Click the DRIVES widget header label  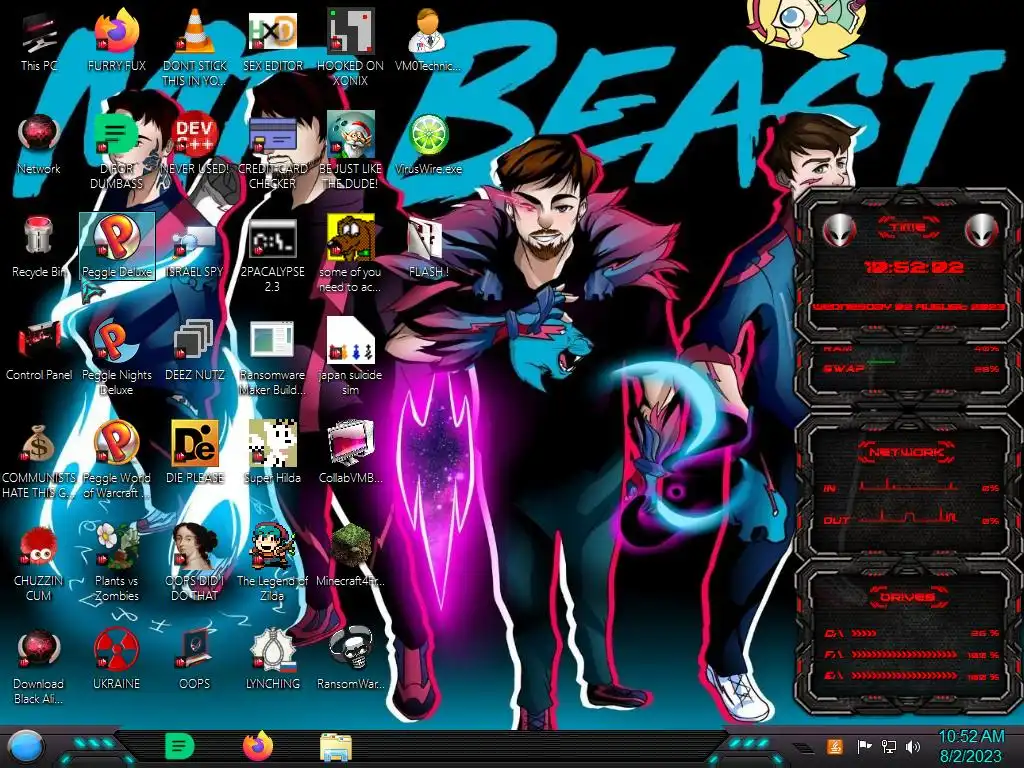(x=907, y=597)
